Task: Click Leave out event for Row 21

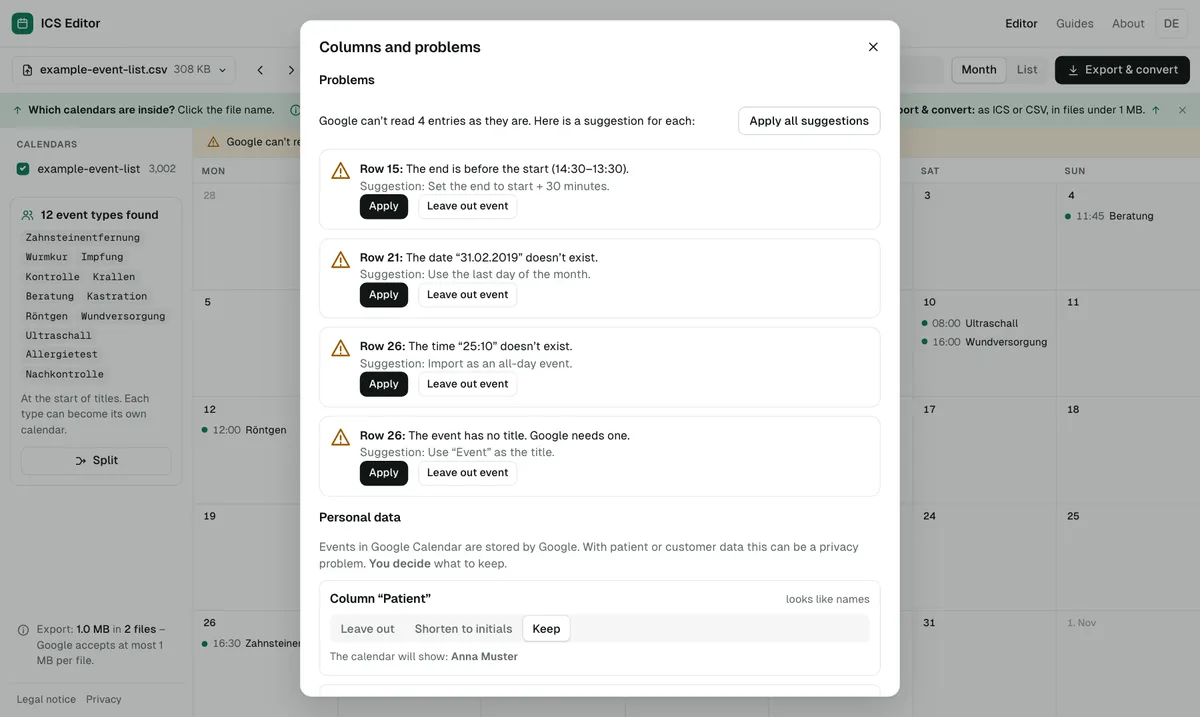Action: [x=467, y=295]
